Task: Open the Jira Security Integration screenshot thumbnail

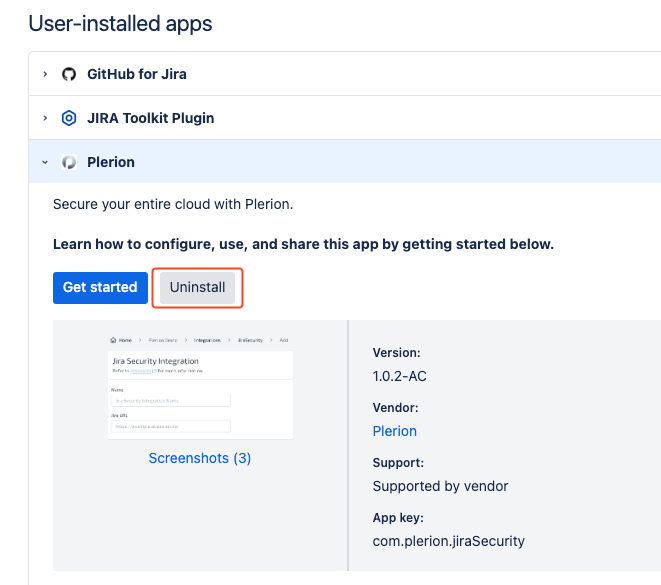Action: pyautogui.click(x=200, y=387)
